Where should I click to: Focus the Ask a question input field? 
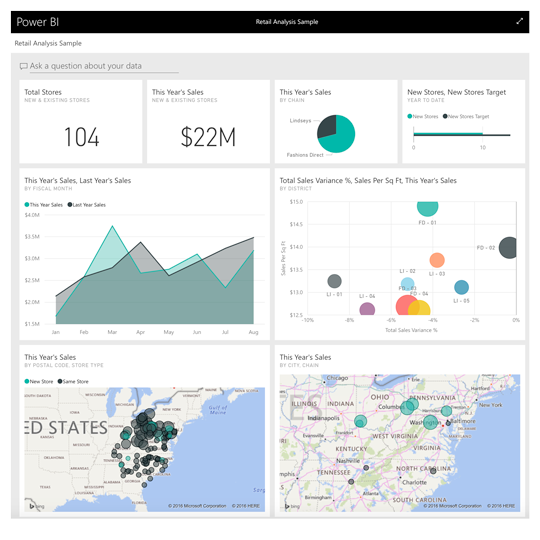click(x=103, y=66)
